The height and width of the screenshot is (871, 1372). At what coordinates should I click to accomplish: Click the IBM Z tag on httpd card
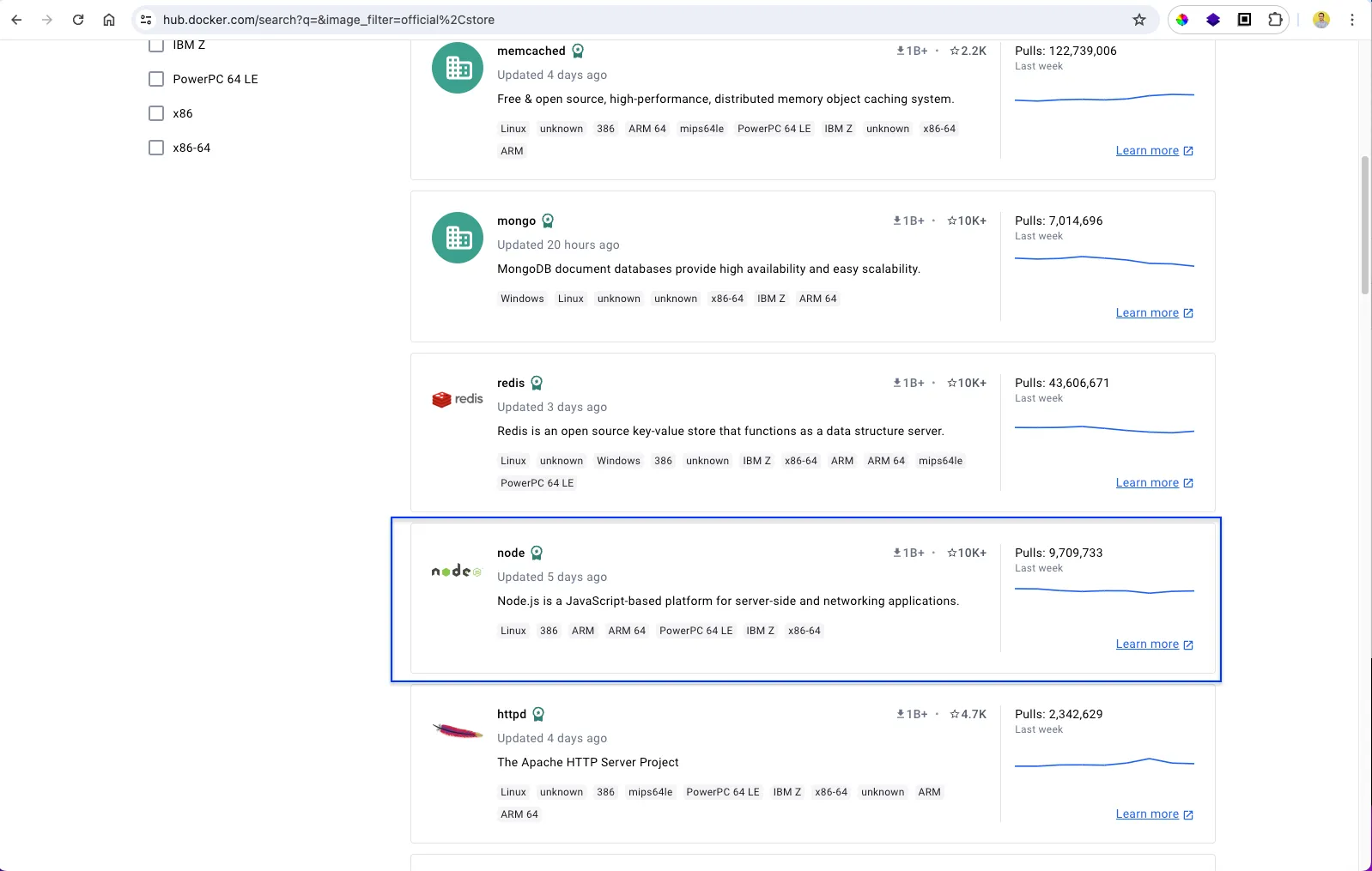coord(786,792)
